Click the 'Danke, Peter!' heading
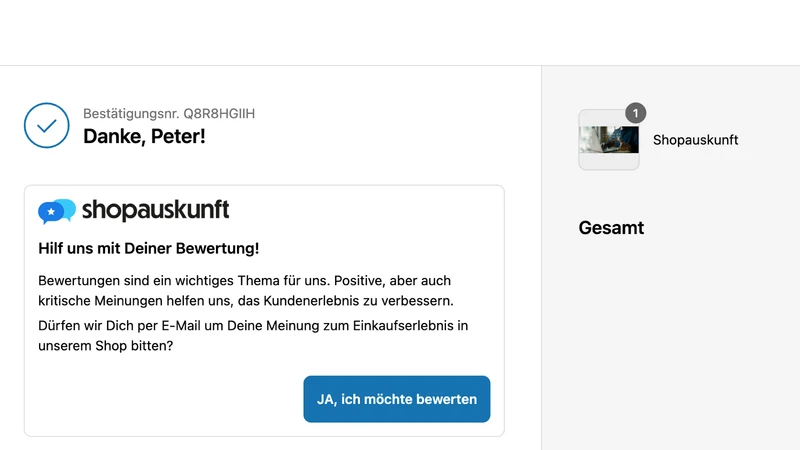The width and height of the screenshot is (800, 450). (x=144, y=136)
